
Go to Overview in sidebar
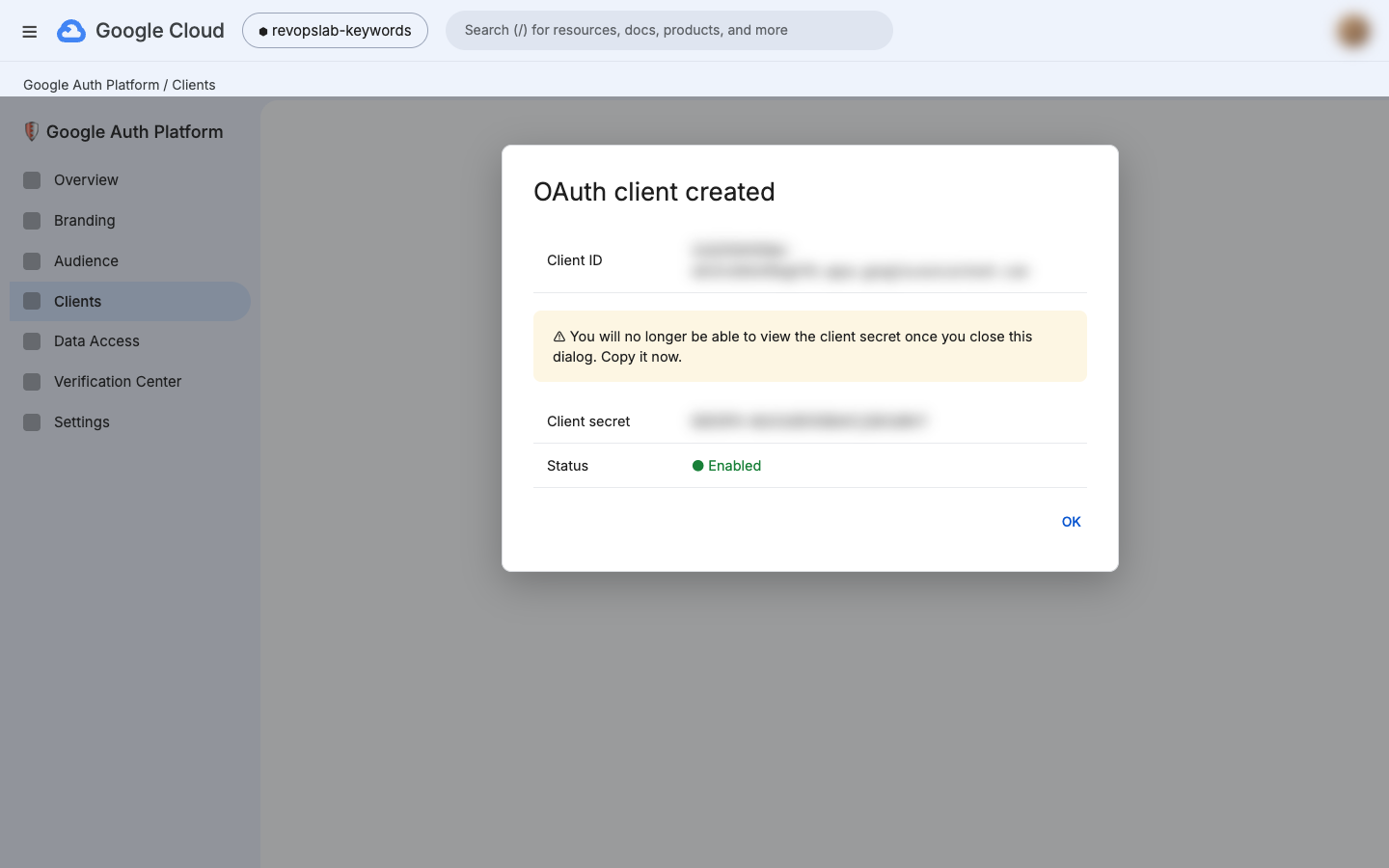pos(86,180)
